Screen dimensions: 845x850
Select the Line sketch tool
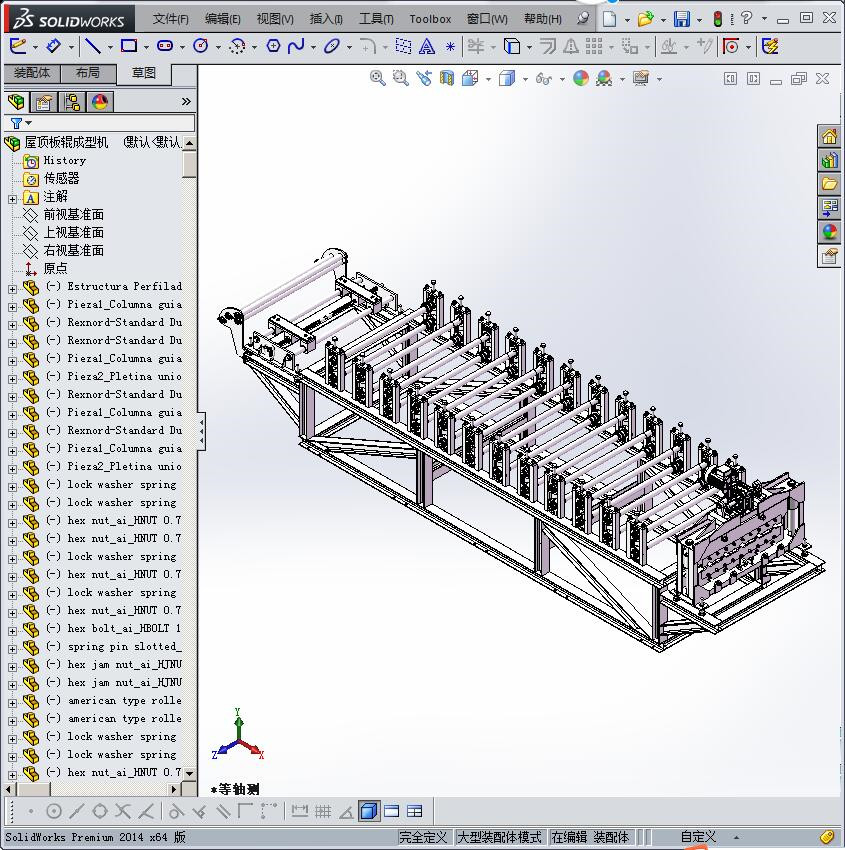pos(93,47)
